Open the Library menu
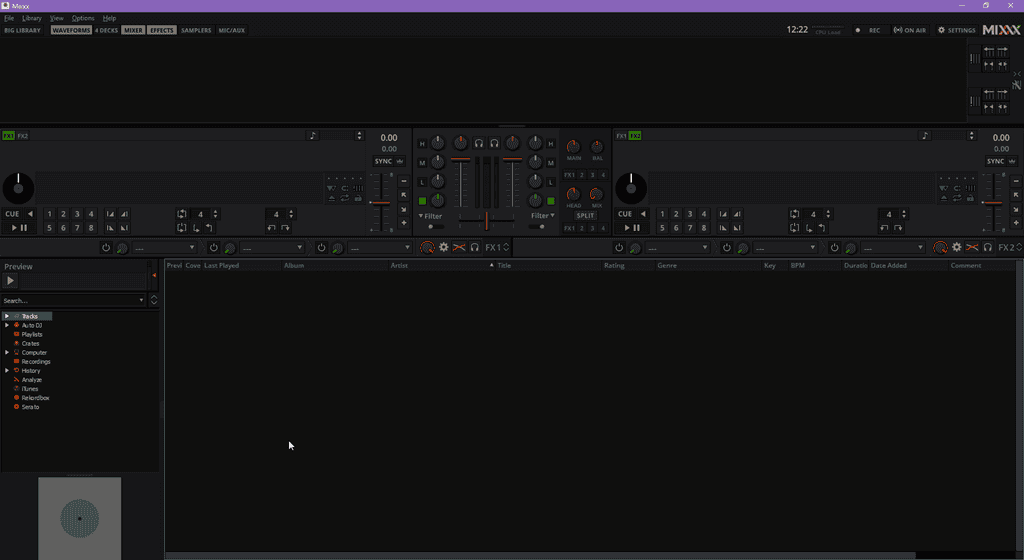1024x560 pixels. coord(31,18)
